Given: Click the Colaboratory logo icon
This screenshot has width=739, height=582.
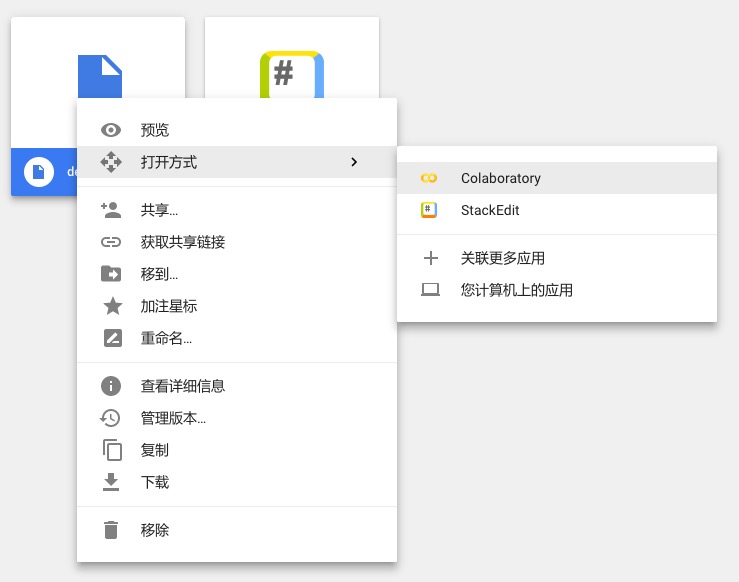Looking at the screenshot, I should 430,178.
